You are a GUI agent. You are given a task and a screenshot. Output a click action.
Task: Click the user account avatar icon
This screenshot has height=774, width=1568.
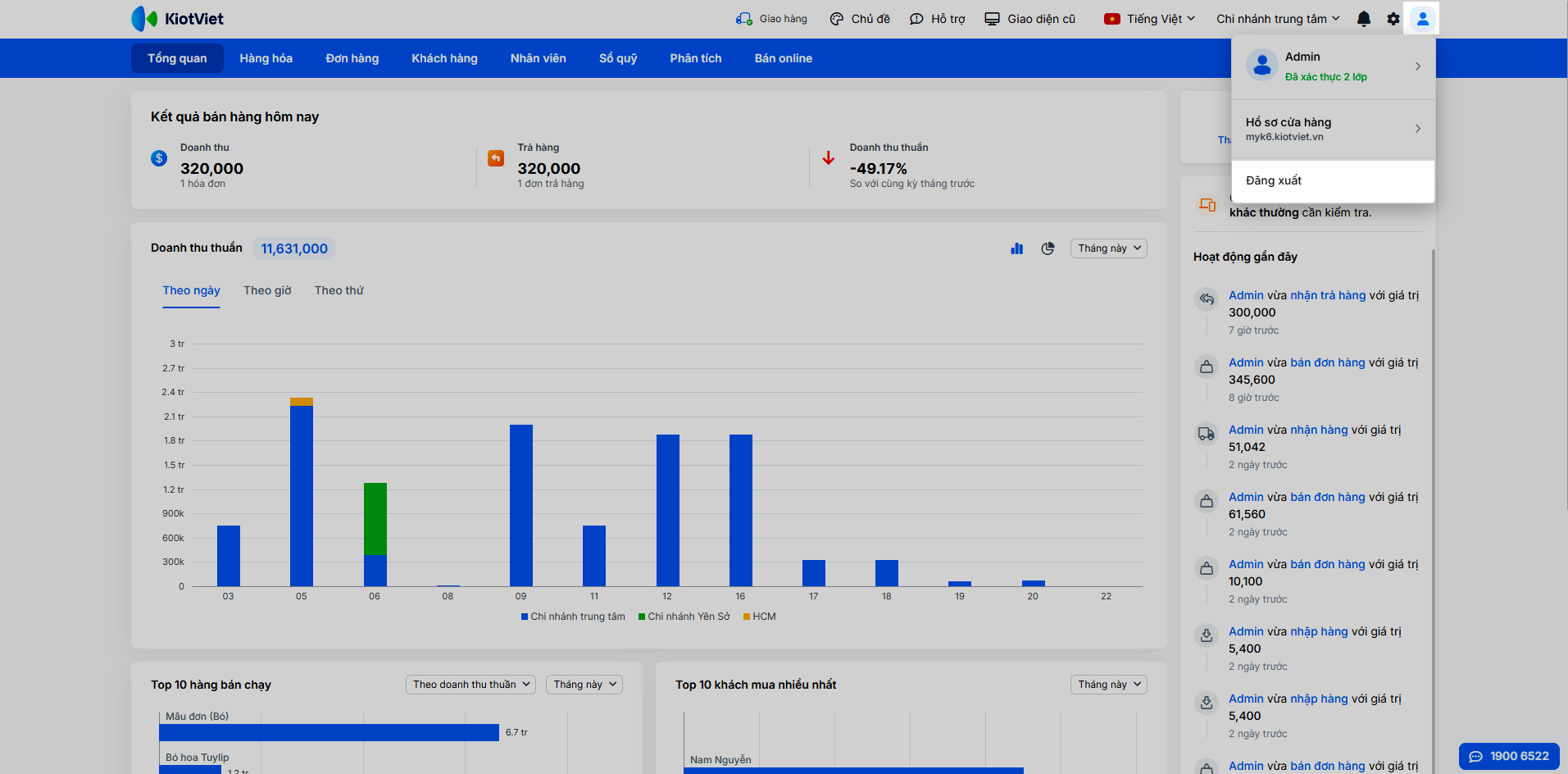pos(1423,19)
